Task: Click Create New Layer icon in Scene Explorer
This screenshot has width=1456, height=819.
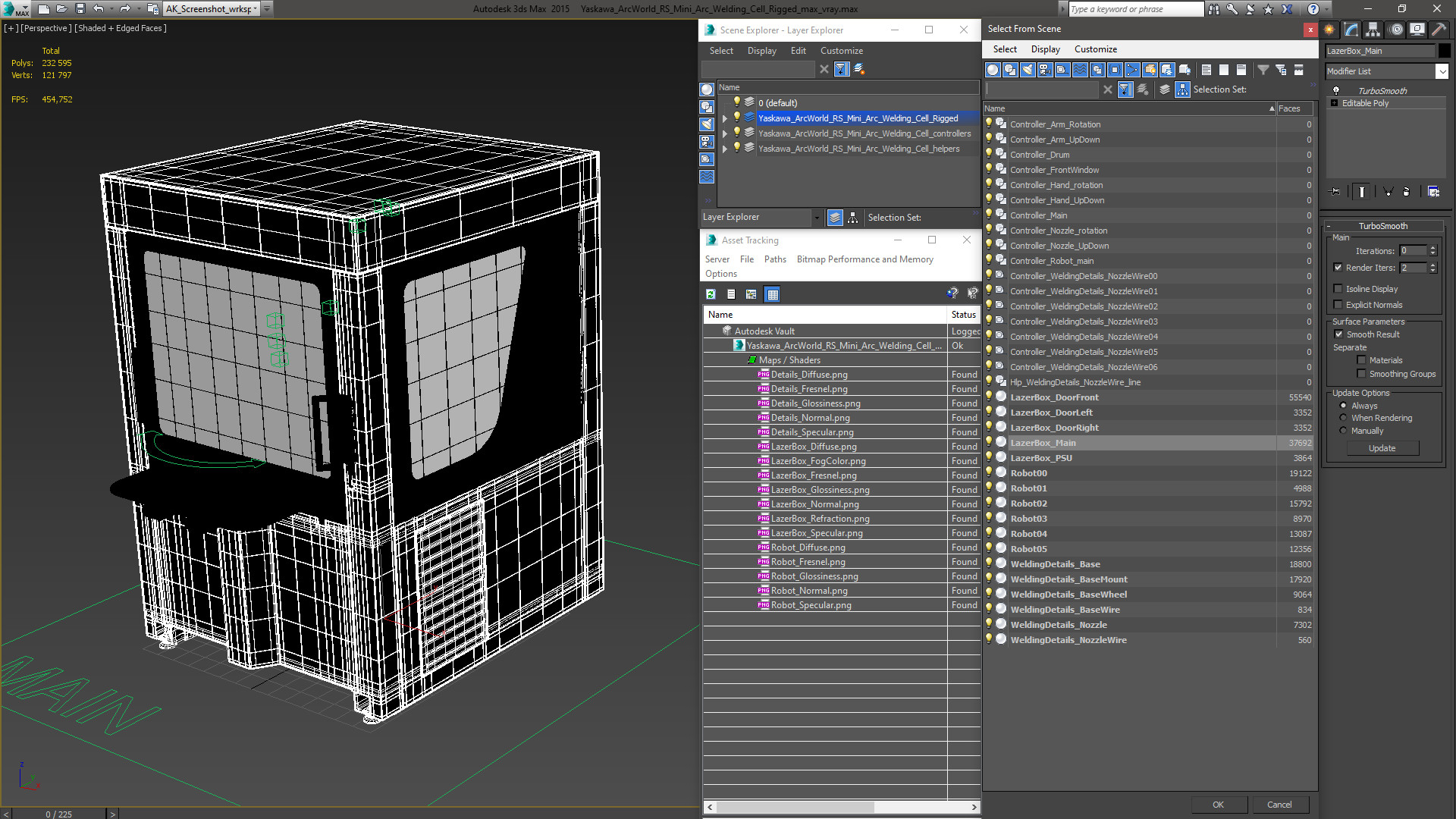Action: (859, 69)
